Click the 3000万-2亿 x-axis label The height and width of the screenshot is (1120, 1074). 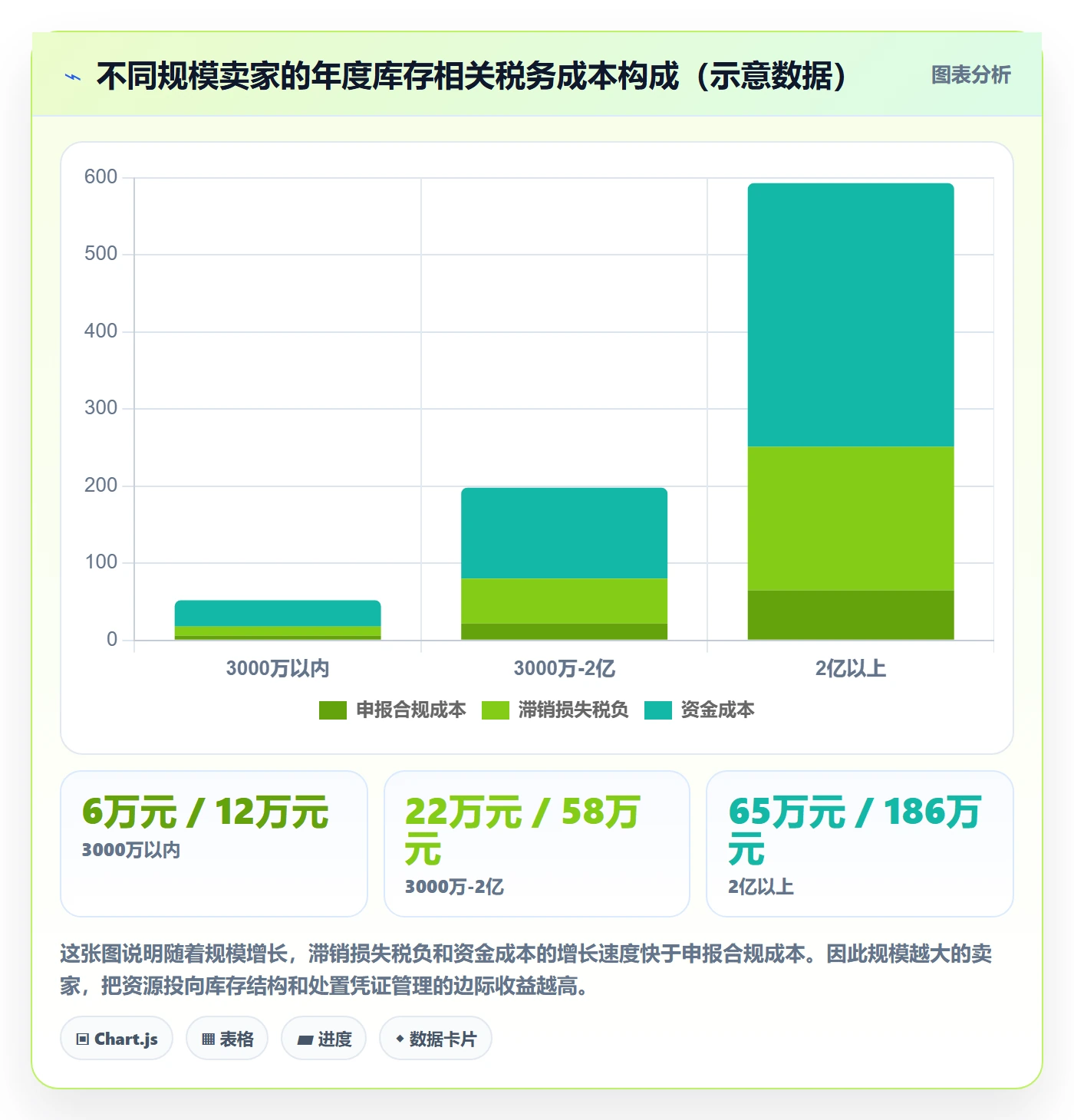coord(564,668)
